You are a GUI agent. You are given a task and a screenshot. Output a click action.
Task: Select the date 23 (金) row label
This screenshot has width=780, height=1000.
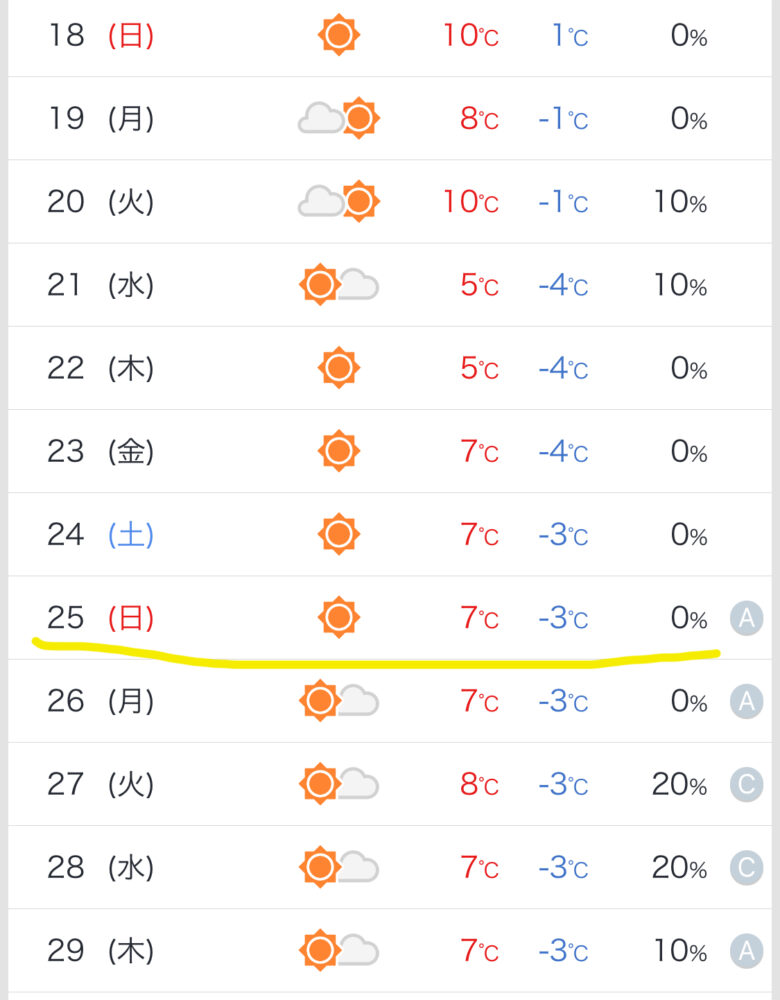(x=100, y=452)
